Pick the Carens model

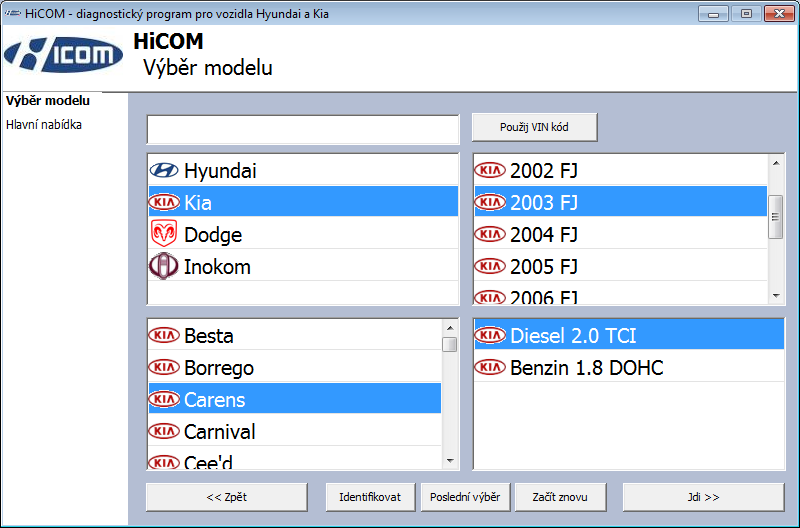pyautogui.click(x=295, y=398)
